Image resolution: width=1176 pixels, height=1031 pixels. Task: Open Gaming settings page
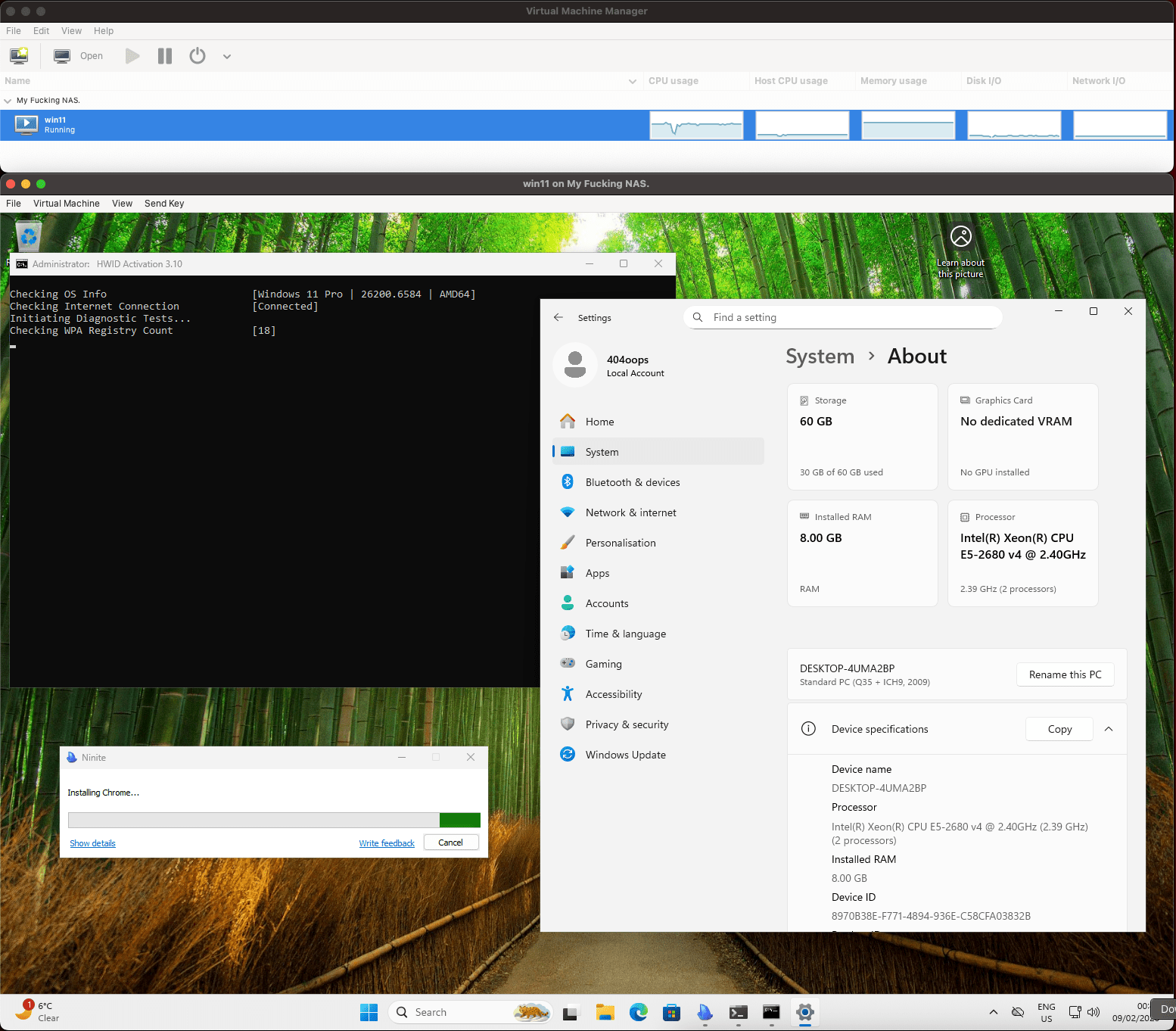click(658, 664)
